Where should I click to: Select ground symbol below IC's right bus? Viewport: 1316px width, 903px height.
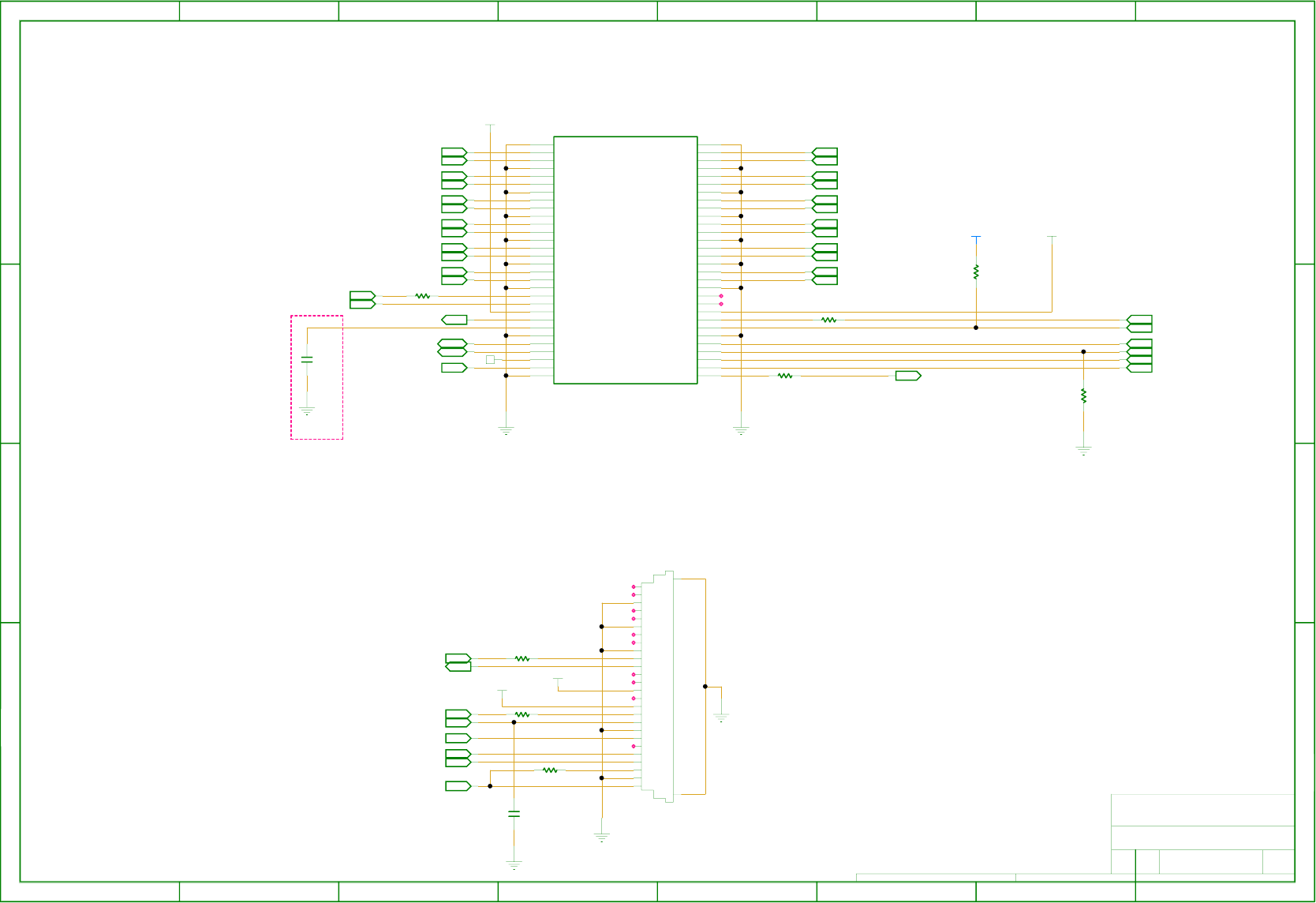741,431
